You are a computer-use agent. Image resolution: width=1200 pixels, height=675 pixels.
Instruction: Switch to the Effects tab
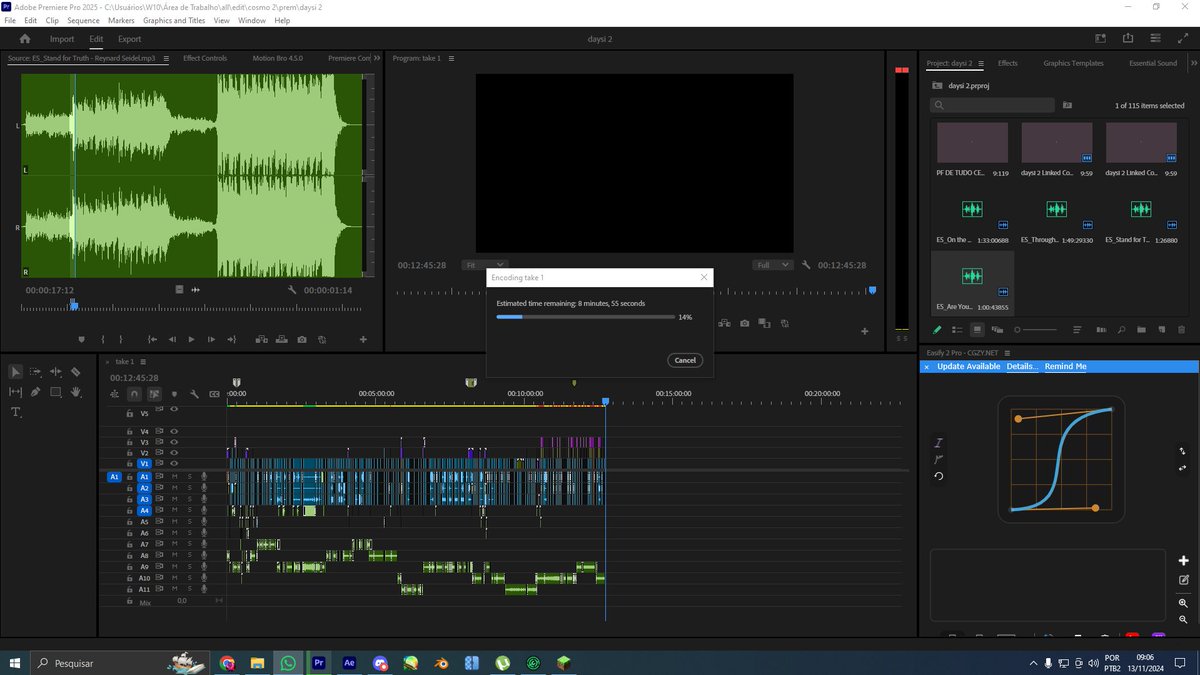tap(1007, 62)
